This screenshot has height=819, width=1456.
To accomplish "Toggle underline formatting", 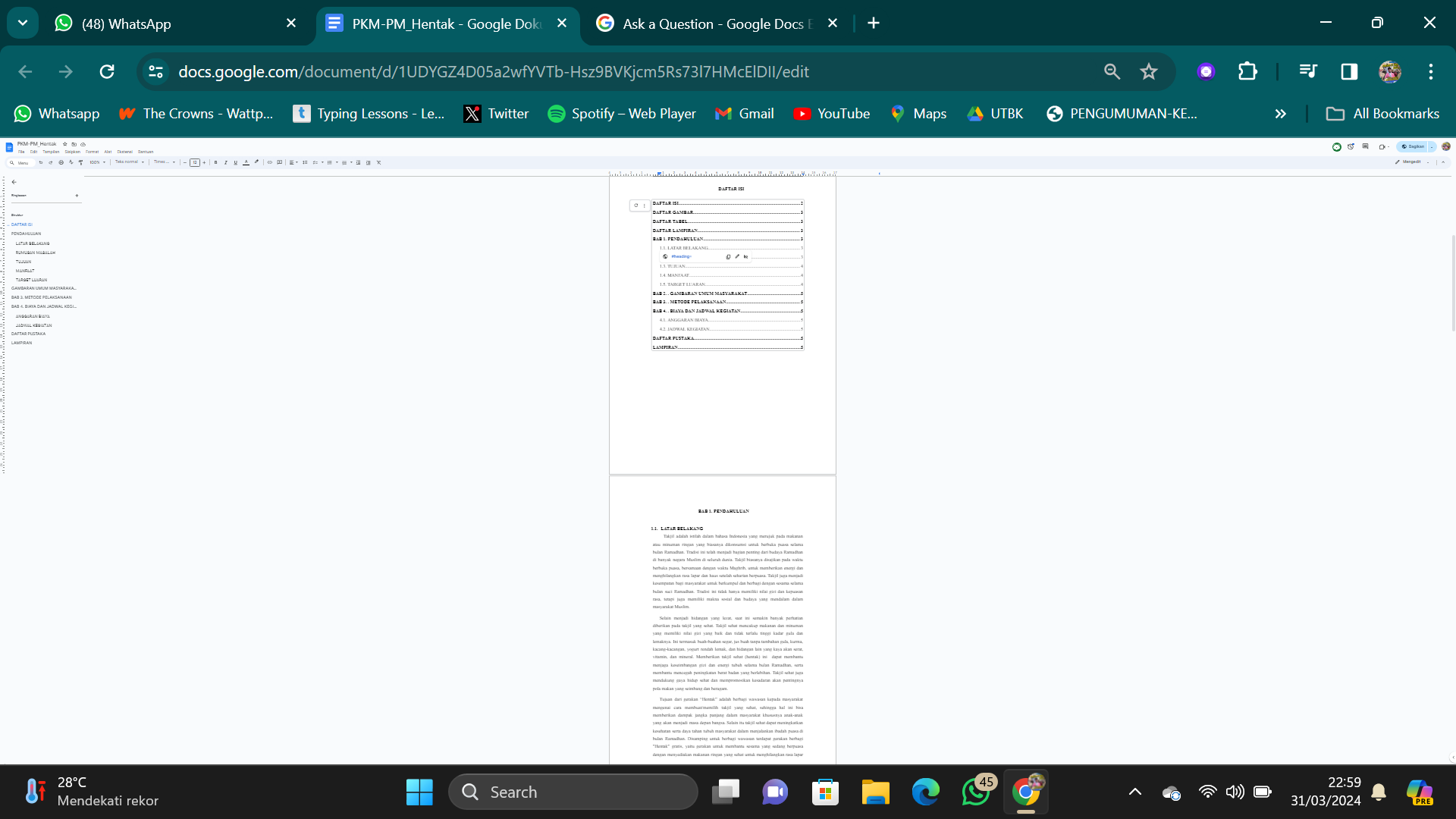I will 235,162.
